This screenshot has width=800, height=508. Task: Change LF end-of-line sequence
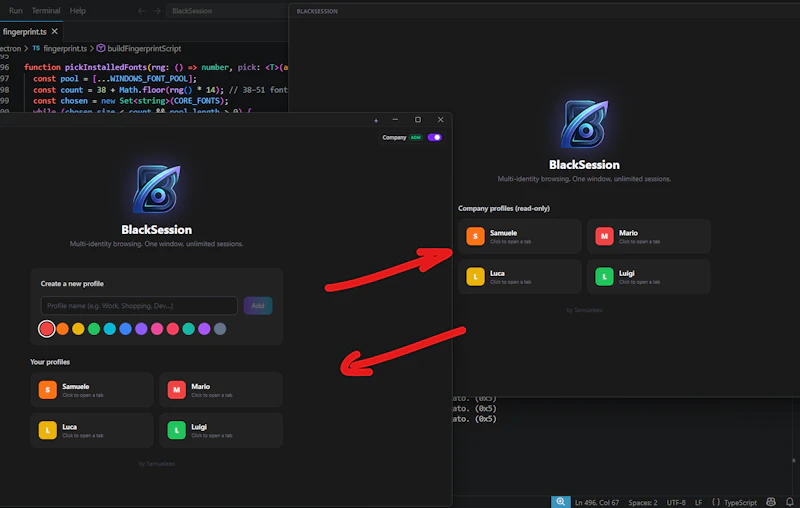pos(698,502)
